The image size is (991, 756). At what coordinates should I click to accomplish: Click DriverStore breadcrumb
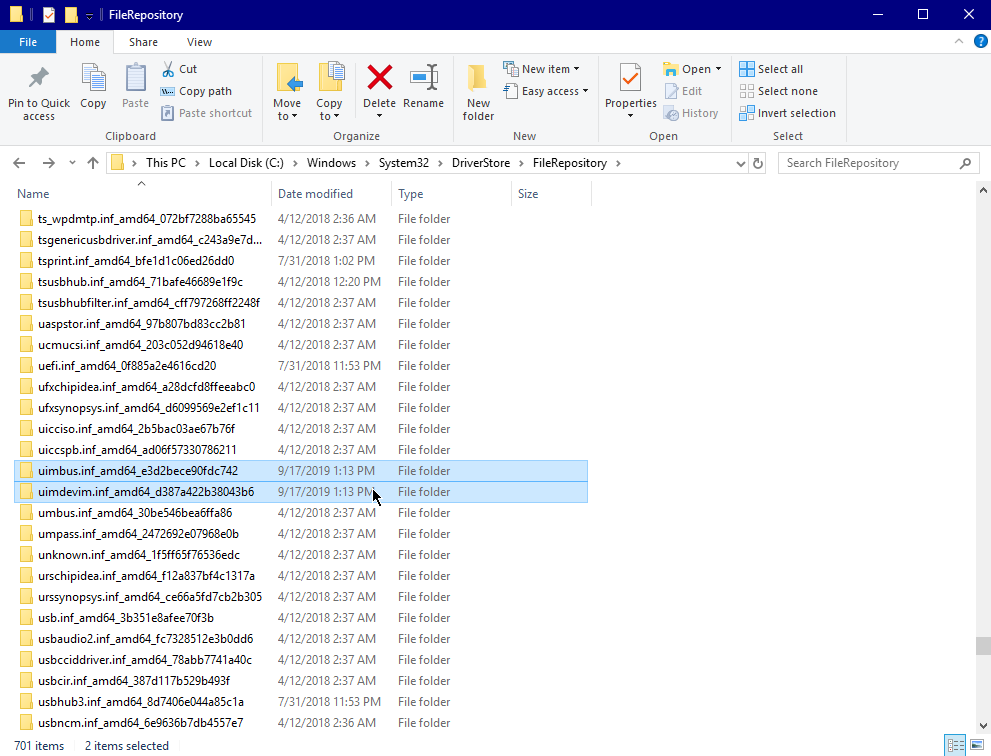pyautogui.click(x=481, y=163)
